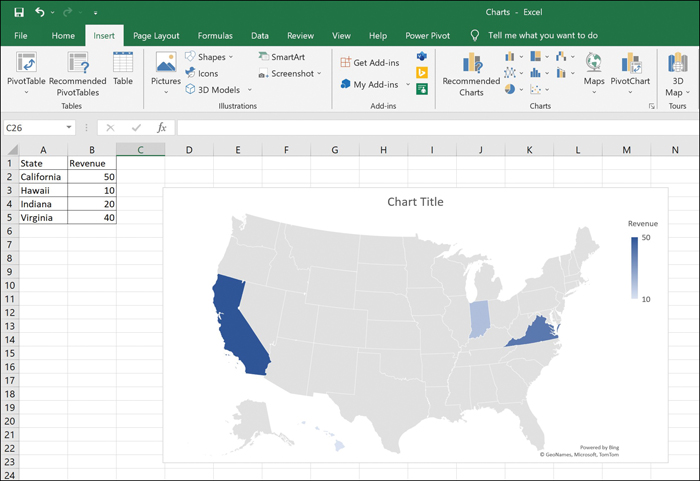The width and height of the screenshot is (700, 481).
Task: Switch to the Formulas tab
Action: pos(215,36)
